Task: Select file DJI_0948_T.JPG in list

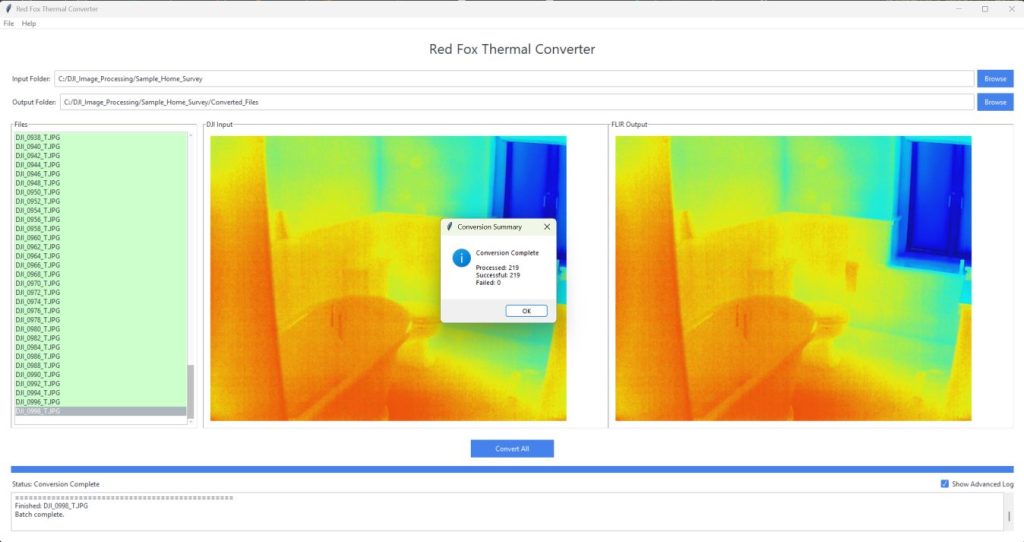Action: point(100,183)
